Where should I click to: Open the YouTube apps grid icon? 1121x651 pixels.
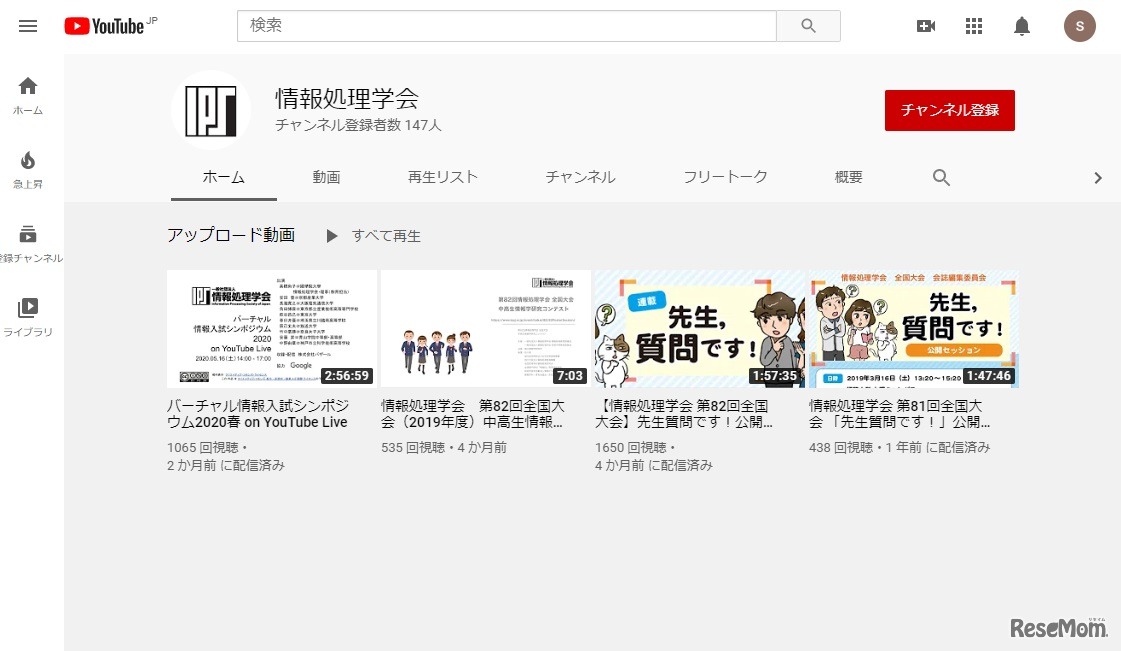973,26
